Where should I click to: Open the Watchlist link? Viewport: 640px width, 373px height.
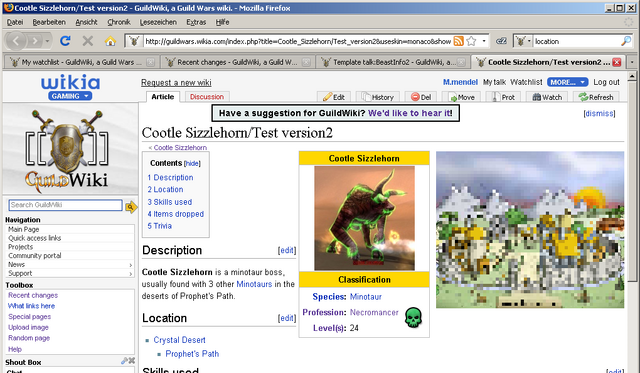pyautogui.click(x=526, y=82)
